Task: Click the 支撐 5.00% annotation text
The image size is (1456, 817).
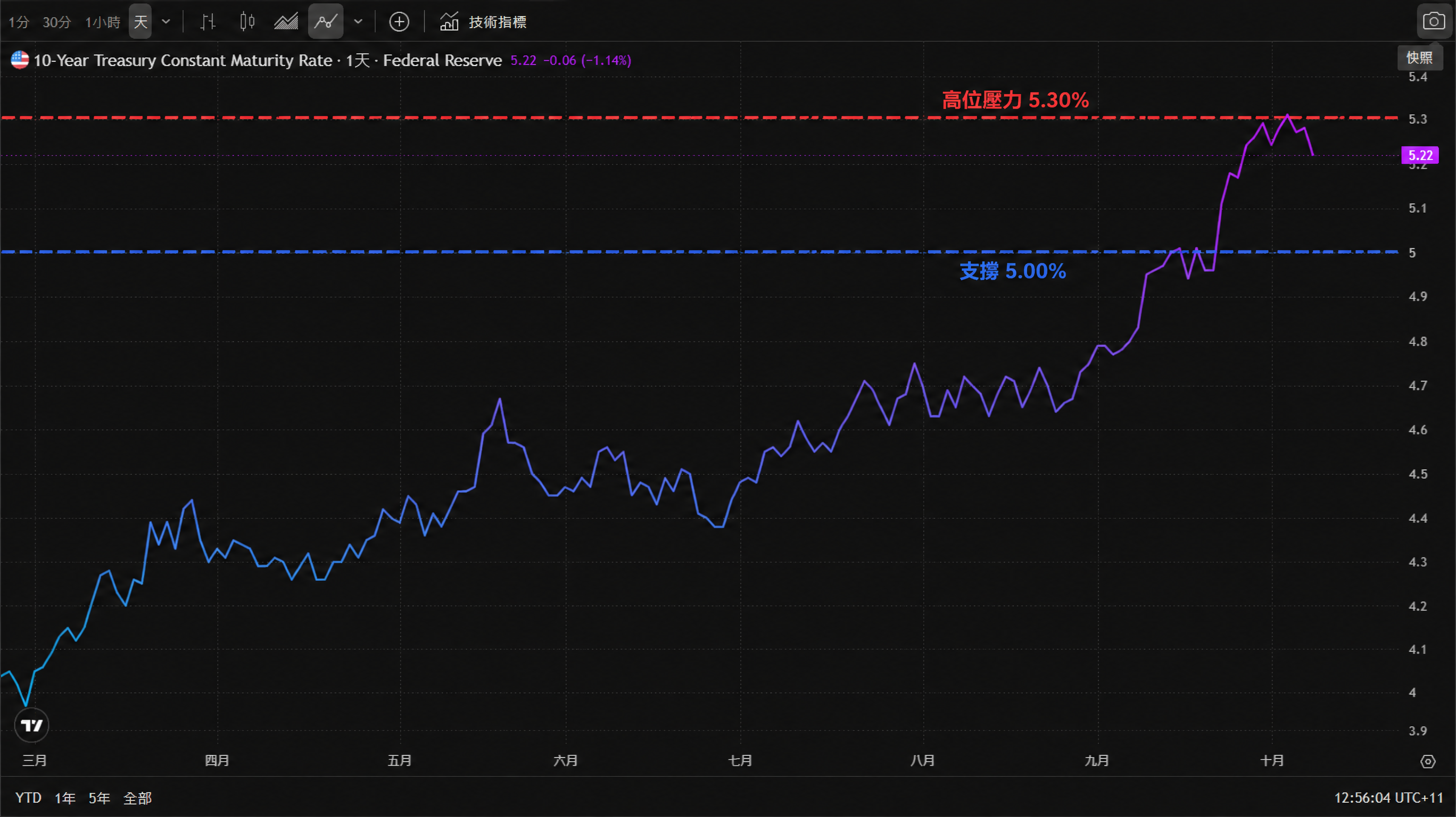Action: (x=1013, y=271)
